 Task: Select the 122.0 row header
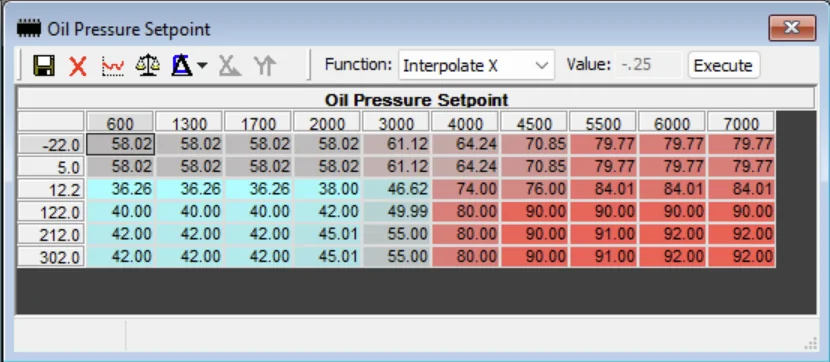tap(51, 212)
